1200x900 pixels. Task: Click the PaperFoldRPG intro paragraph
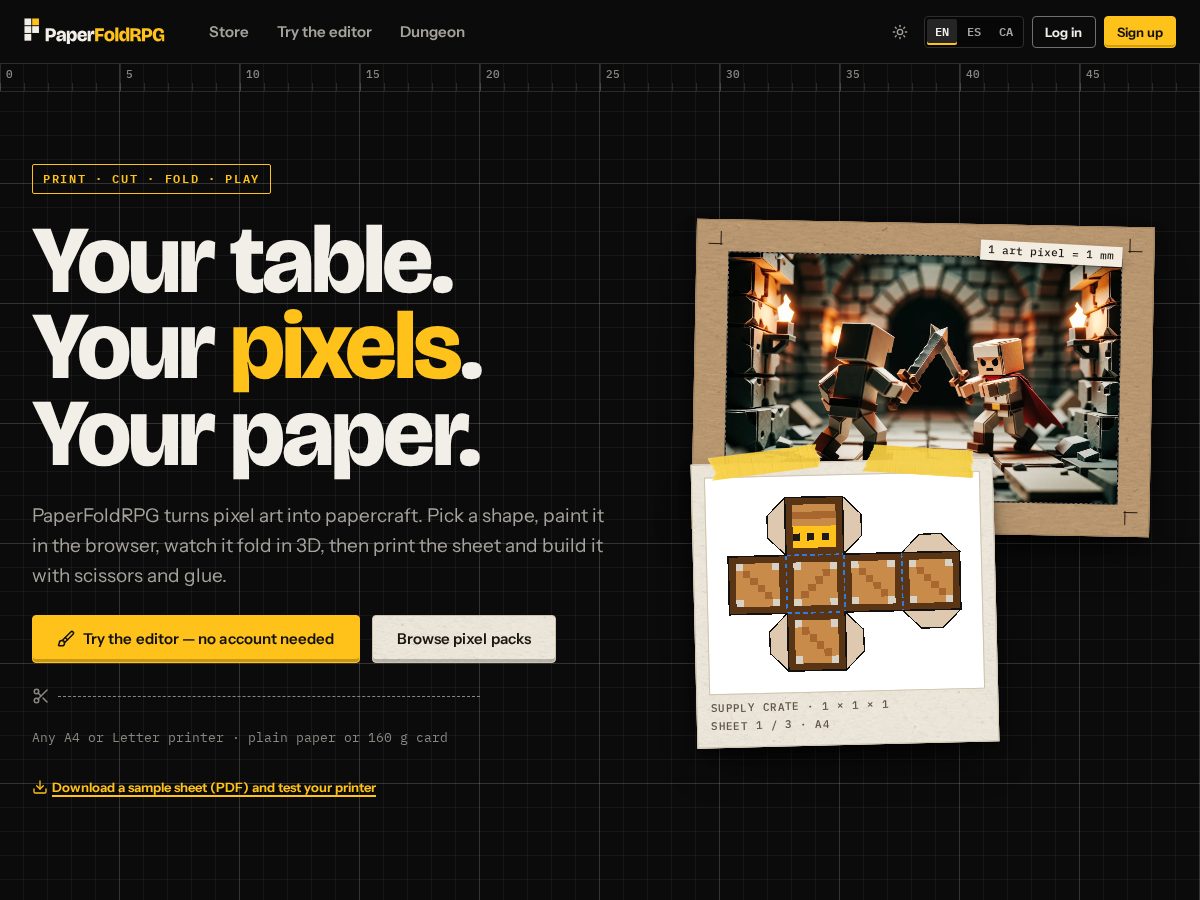click(x=320, y=546)
